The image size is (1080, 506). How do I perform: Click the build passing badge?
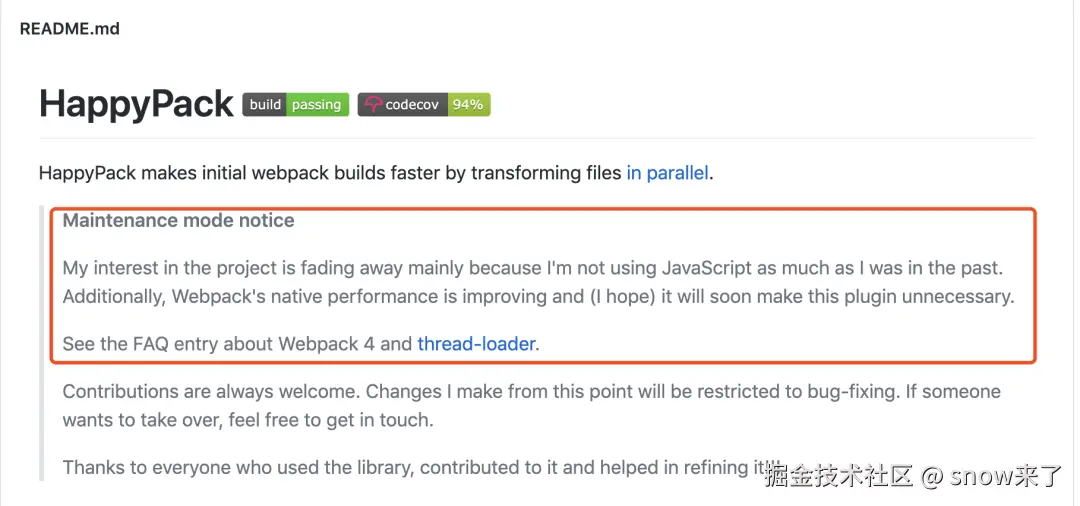296,104
